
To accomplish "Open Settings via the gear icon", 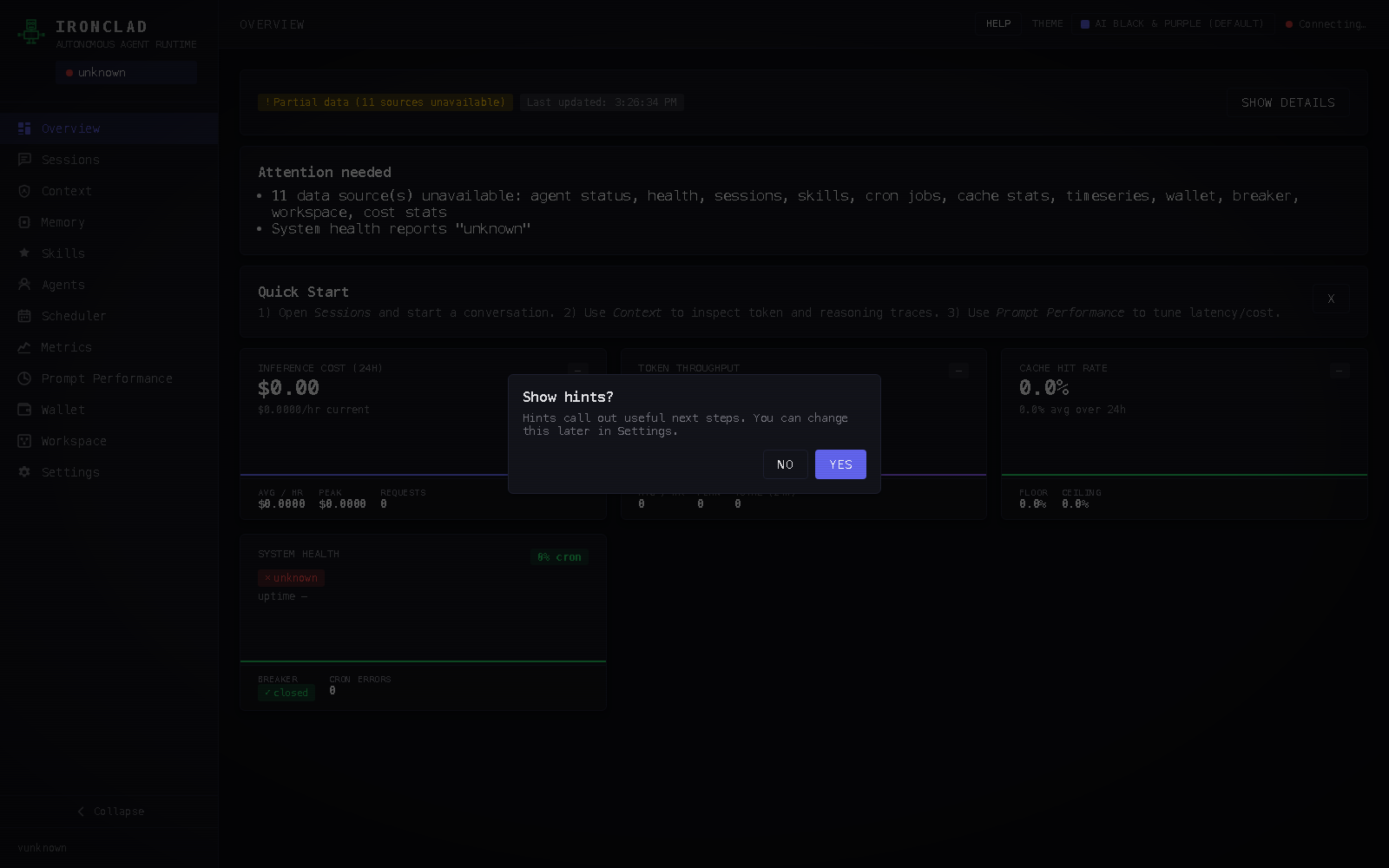I will click(x=25, y=472).
